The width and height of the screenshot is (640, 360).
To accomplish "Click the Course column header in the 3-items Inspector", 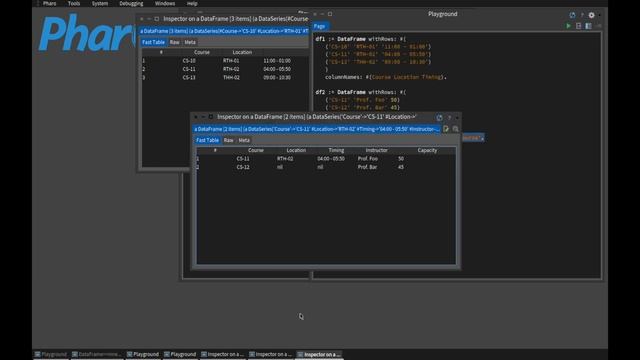I will [202, 52].
